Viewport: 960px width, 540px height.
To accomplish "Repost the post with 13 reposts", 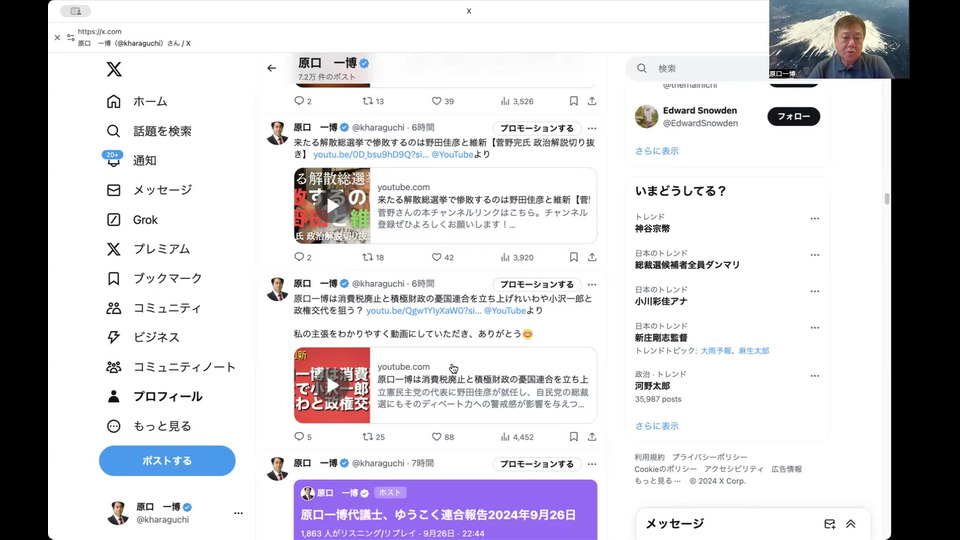I will click(x=373, y=101).
